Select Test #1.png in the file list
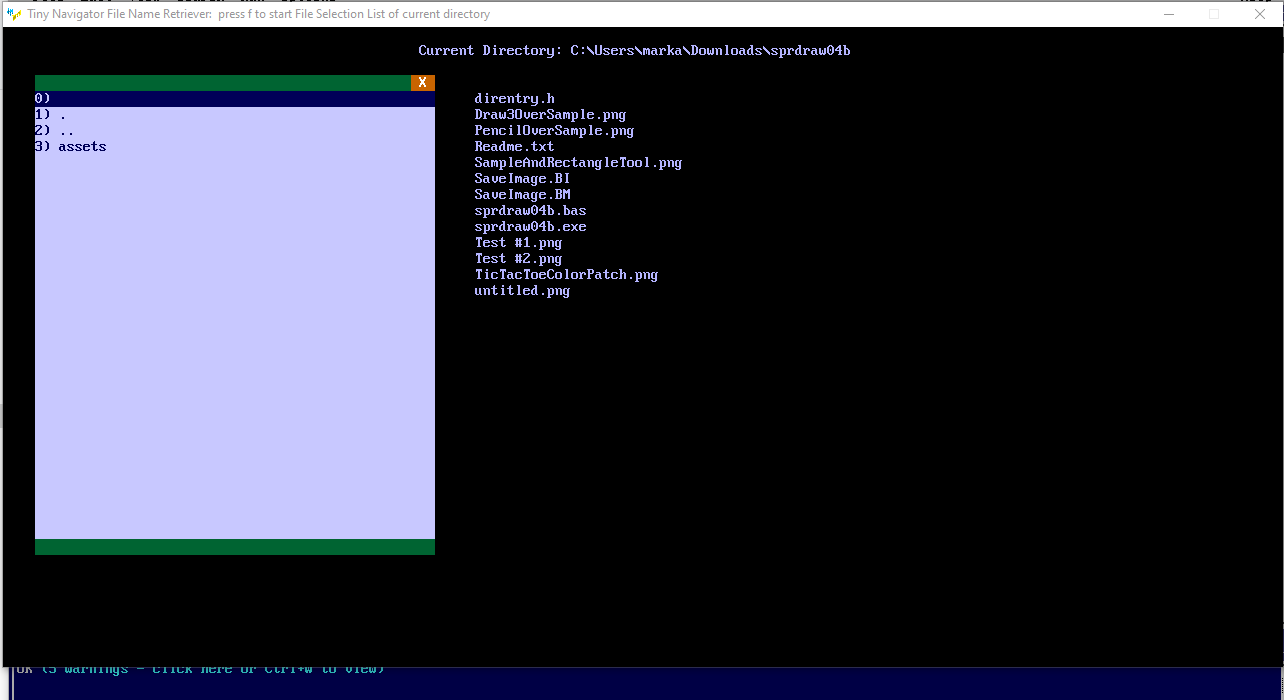1284x700 pixels. point(518,243)
